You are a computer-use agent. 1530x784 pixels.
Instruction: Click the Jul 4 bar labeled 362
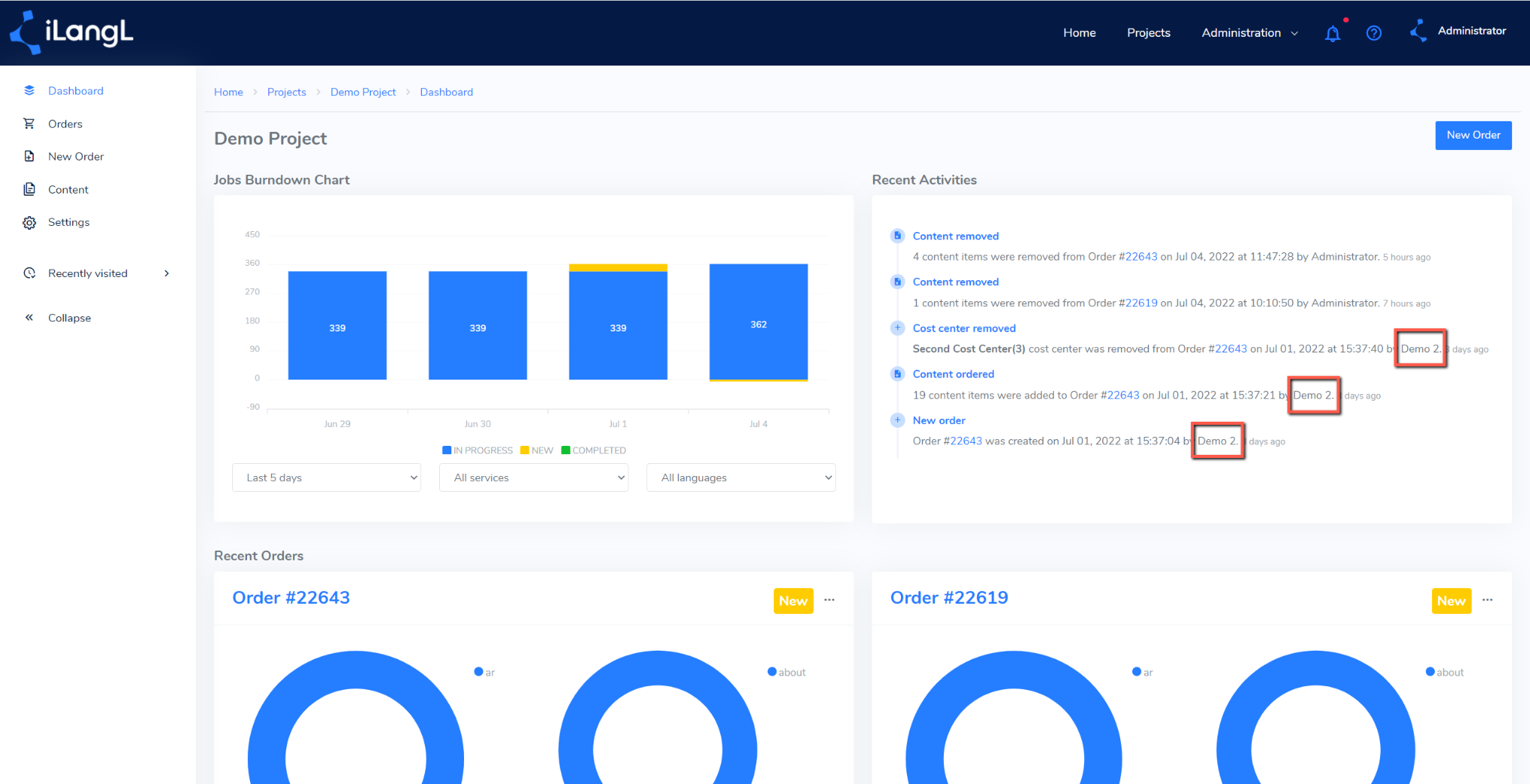(759, 322)
